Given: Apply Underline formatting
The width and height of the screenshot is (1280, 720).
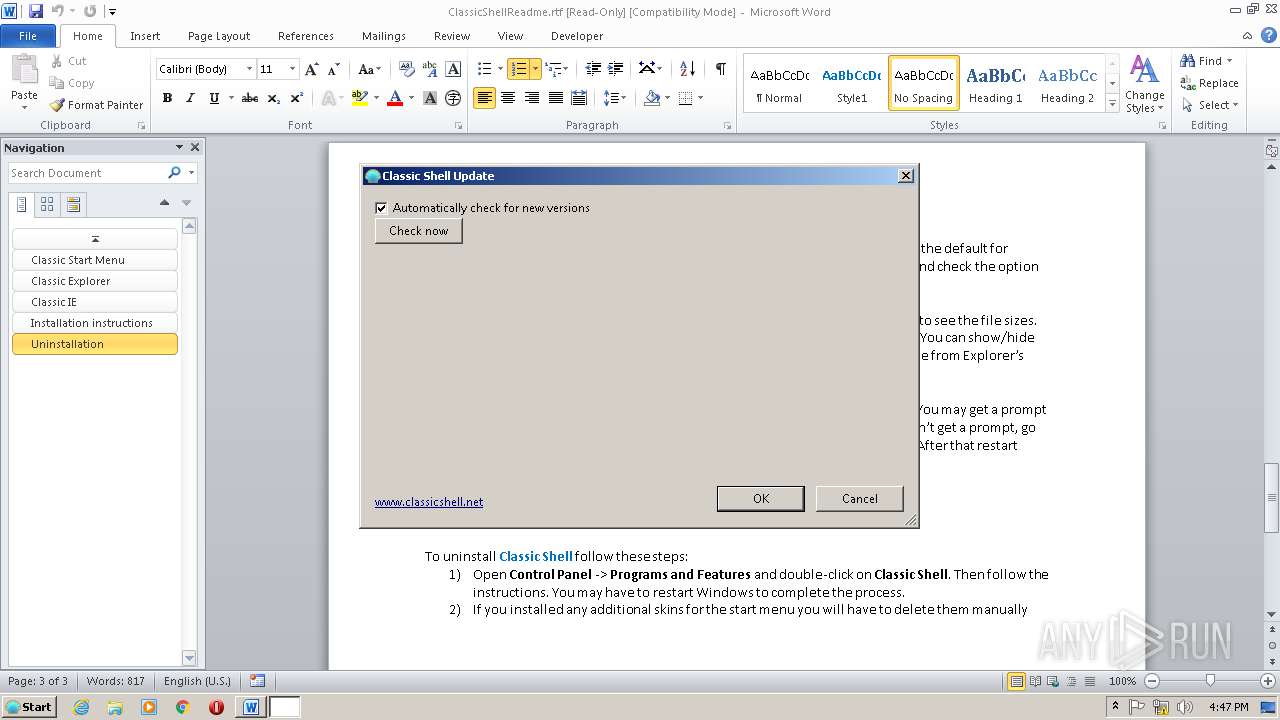Looking at the screenshot, I should [214, 98].
